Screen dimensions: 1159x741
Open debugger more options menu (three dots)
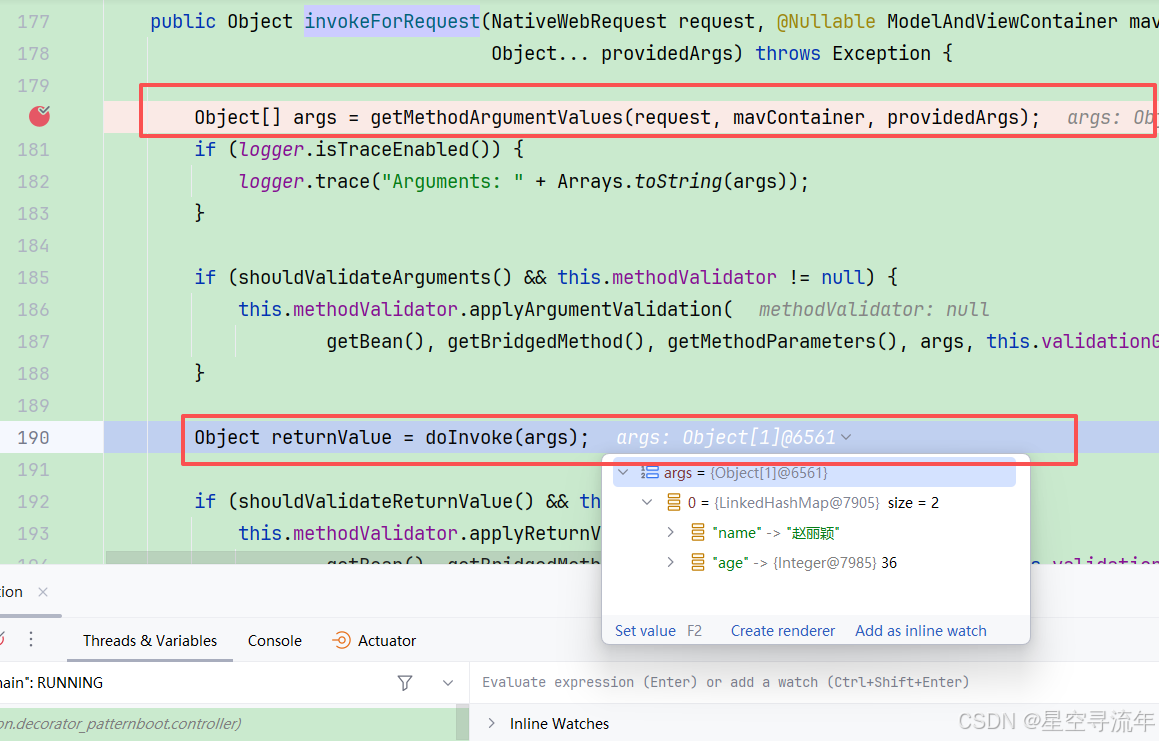click(31, 639)
